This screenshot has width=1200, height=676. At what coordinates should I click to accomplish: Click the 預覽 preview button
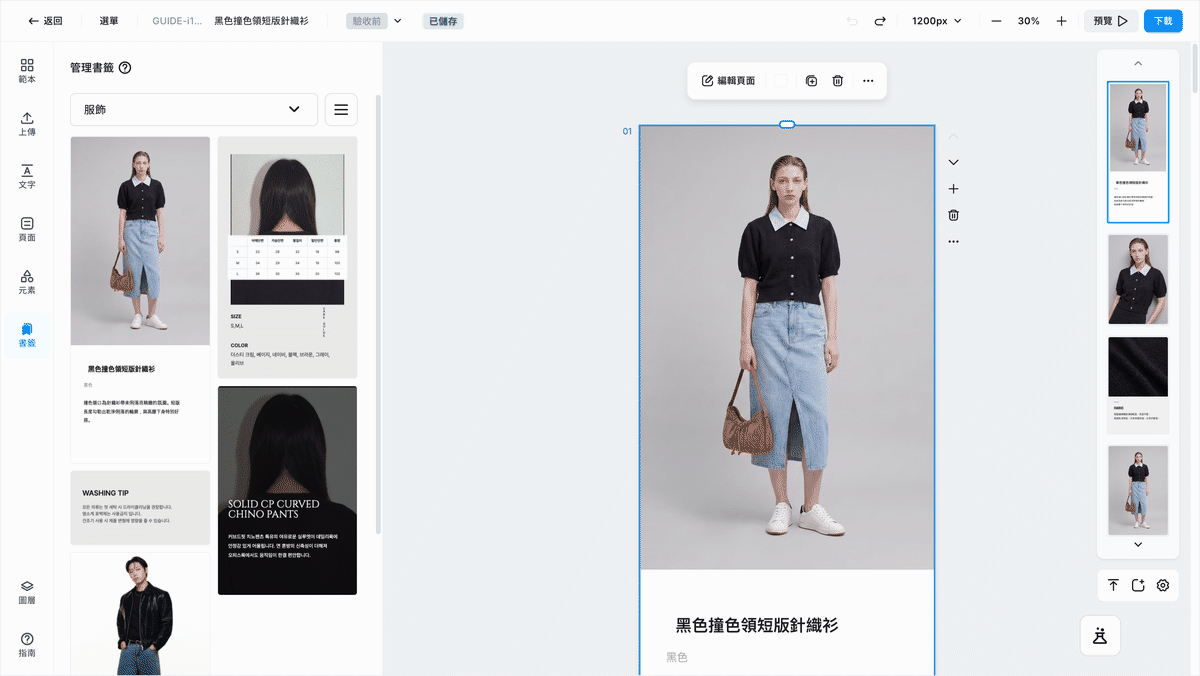coord(1110,21)
